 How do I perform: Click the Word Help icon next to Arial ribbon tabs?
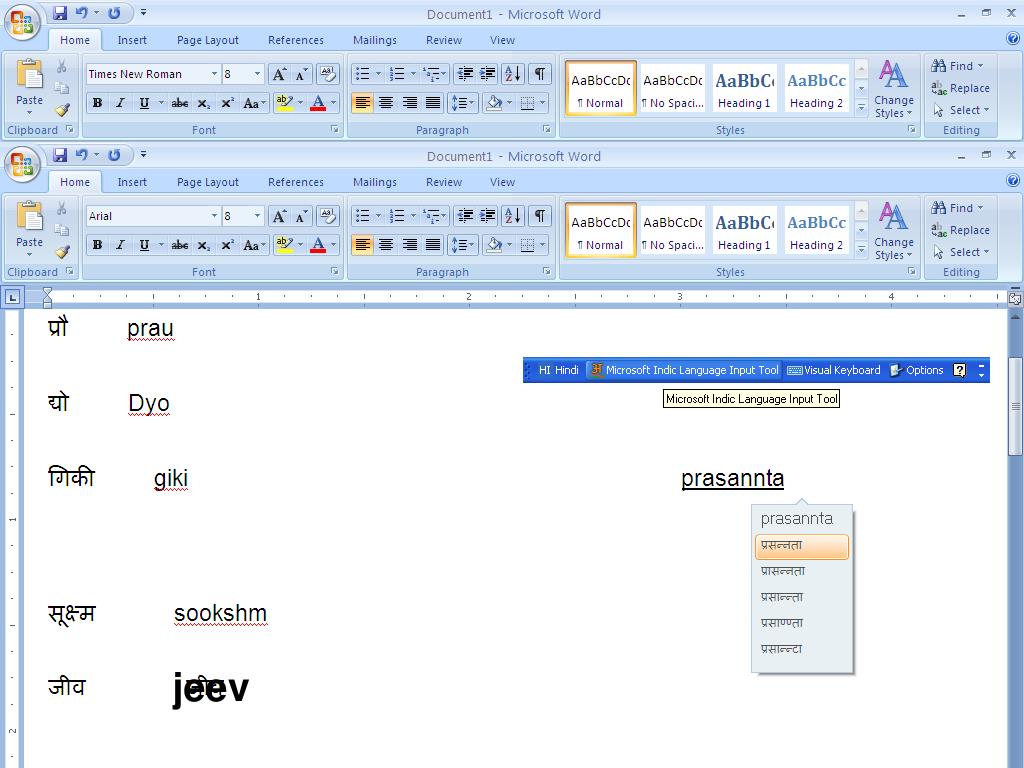pos(1013,181)
